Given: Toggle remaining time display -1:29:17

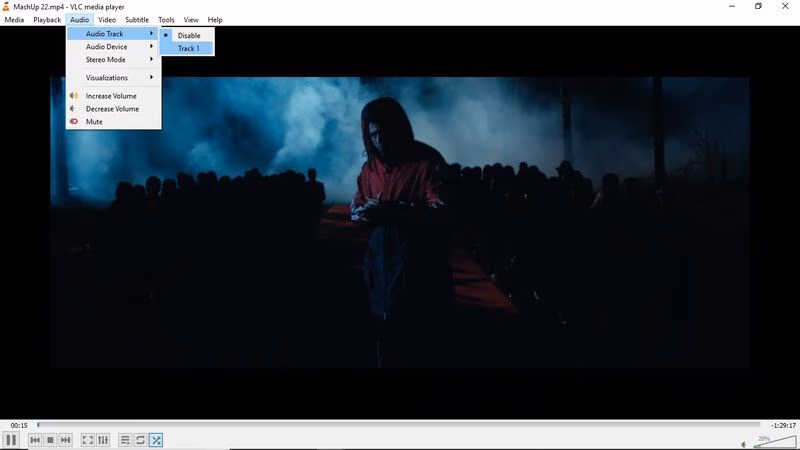Looking at the screenshot, I should click(x=783, y=425).
